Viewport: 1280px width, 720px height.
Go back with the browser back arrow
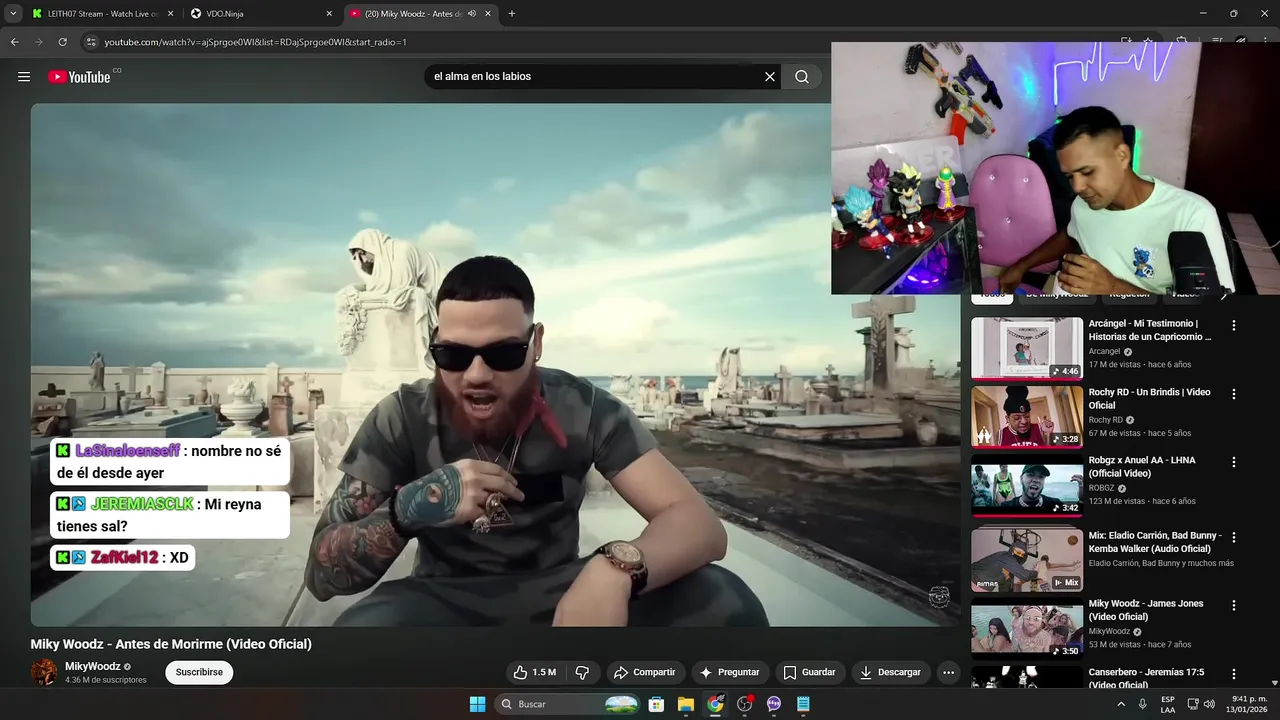14,42
